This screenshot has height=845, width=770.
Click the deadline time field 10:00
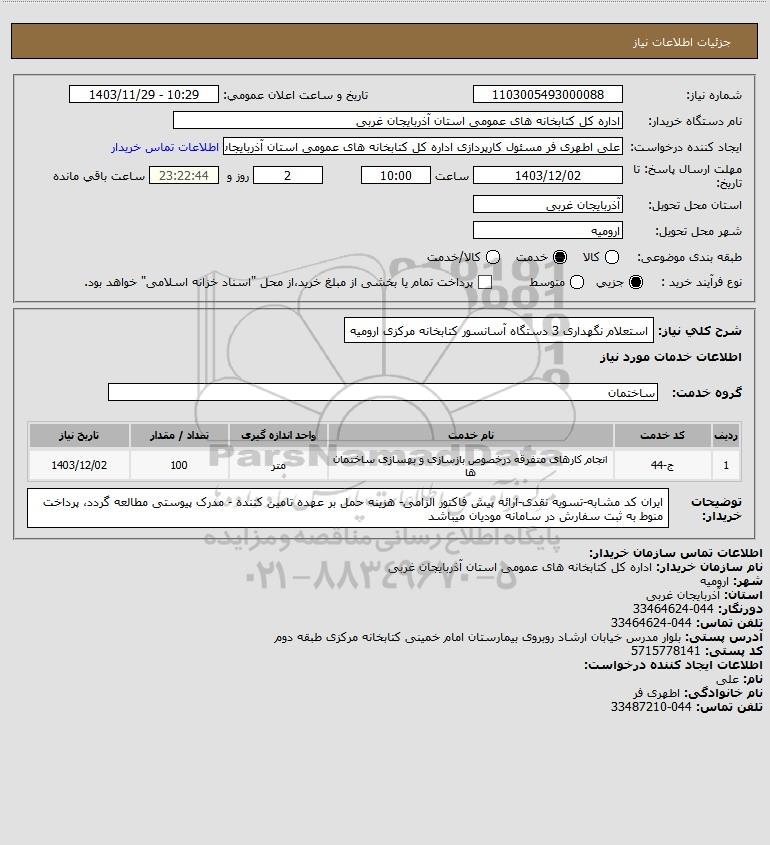click(x=396, y=176)
